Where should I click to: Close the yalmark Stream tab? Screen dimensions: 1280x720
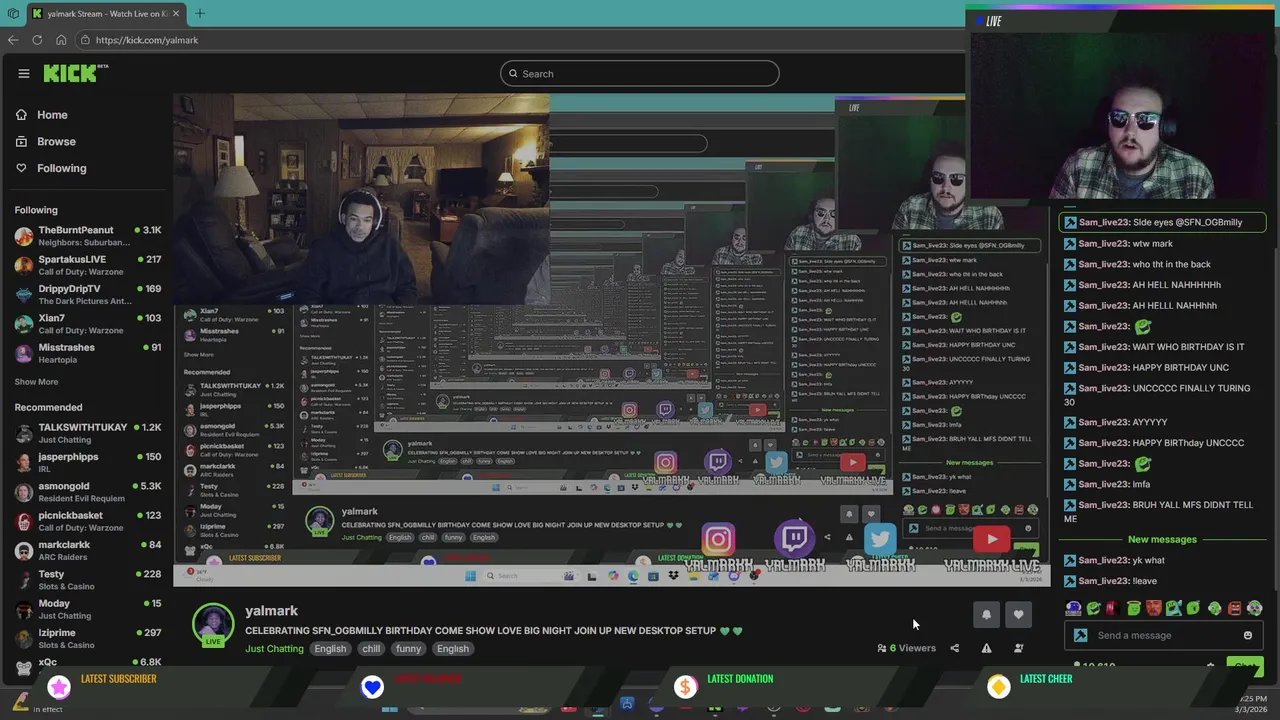pyautogui.click(x=176, y=14)
